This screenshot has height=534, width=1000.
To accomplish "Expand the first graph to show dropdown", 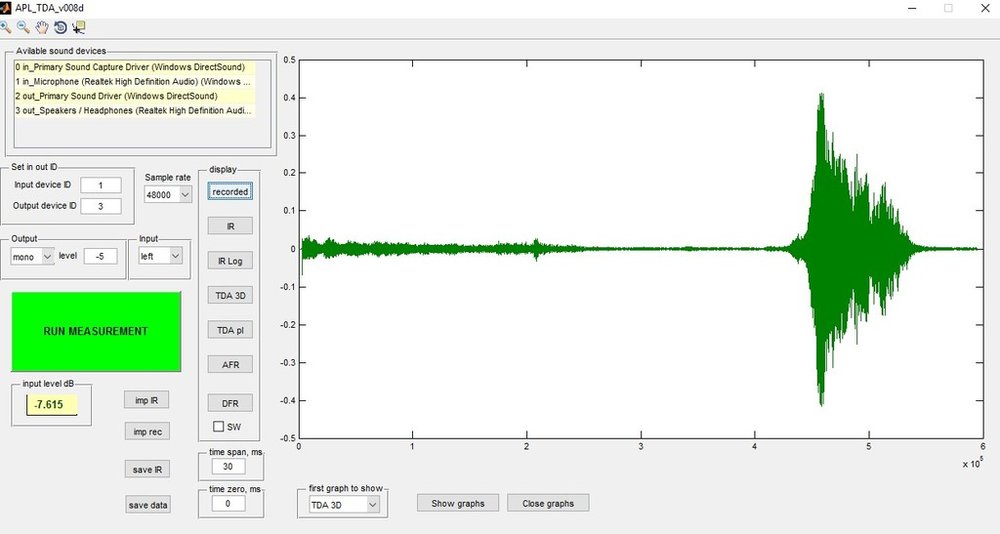I will point(344,505).
